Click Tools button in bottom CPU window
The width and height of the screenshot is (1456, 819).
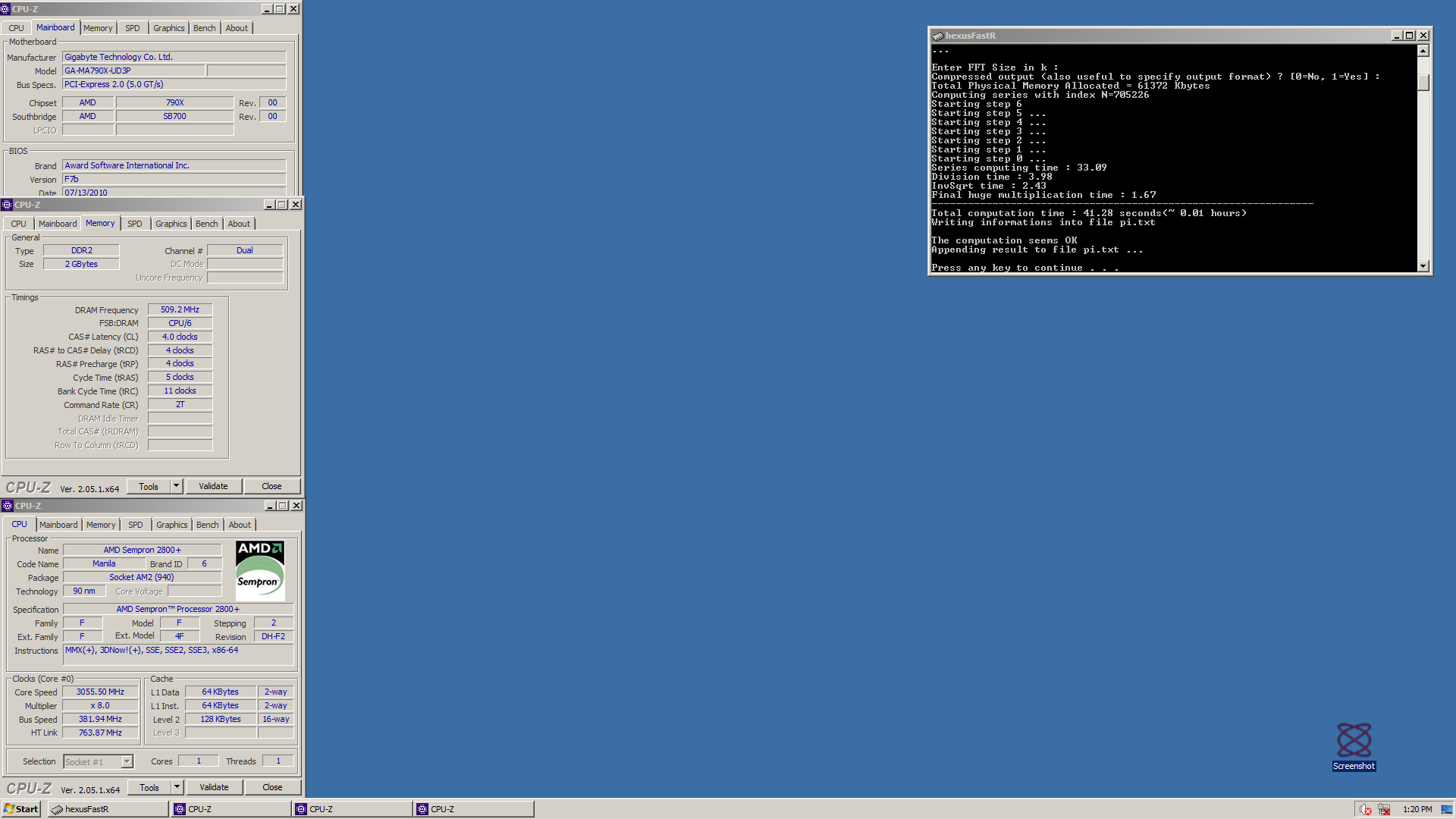149,787
